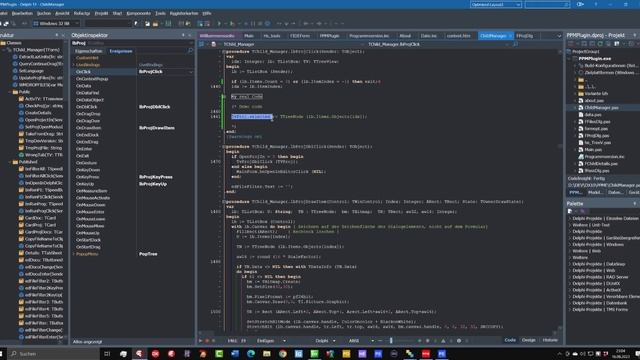Switch to the About editor tab
640x360 pixels.
coord(405,36)
